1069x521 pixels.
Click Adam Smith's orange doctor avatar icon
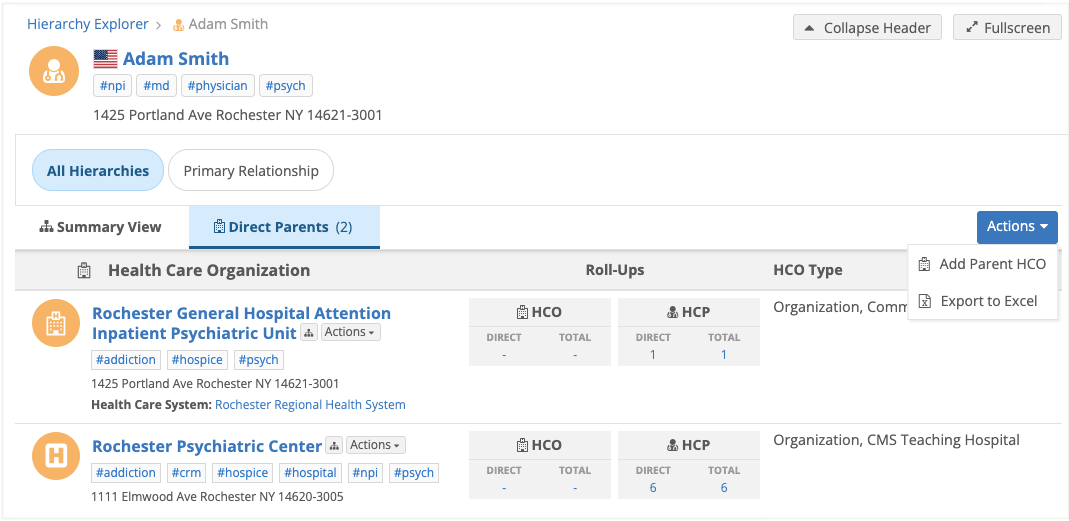point(54,72)
